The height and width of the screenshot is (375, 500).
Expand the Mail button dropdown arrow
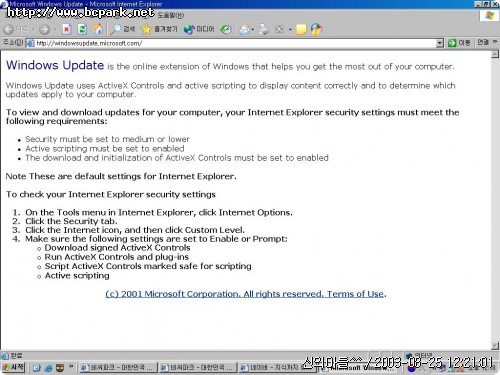(253, 30)
